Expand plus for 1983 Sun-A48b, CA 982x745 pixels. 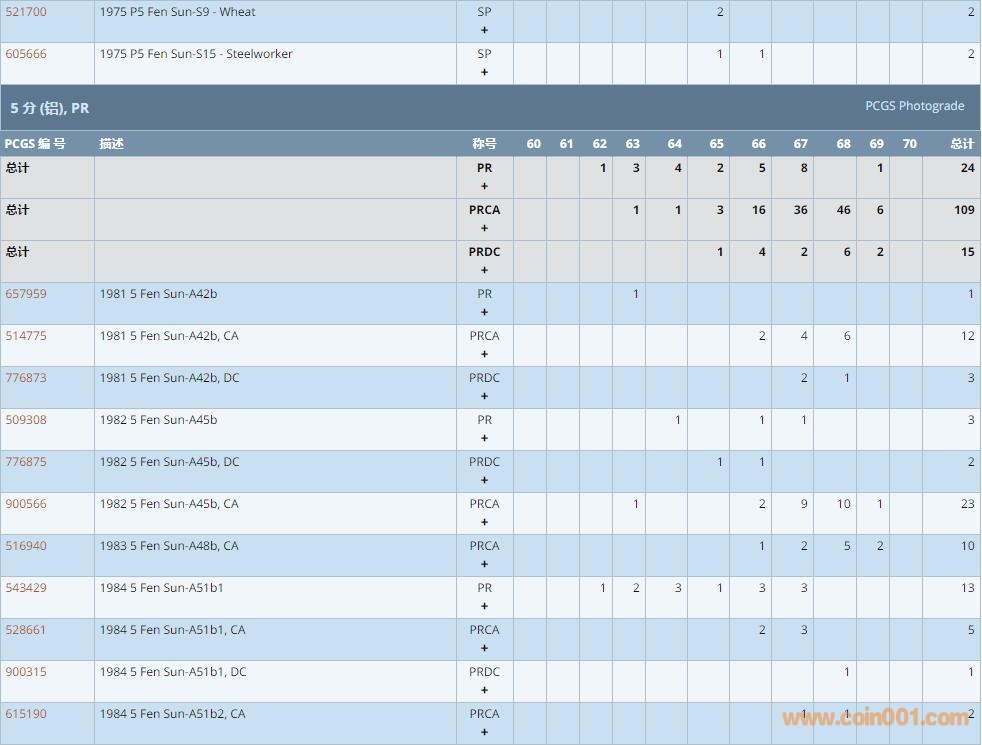pos(484,563)
